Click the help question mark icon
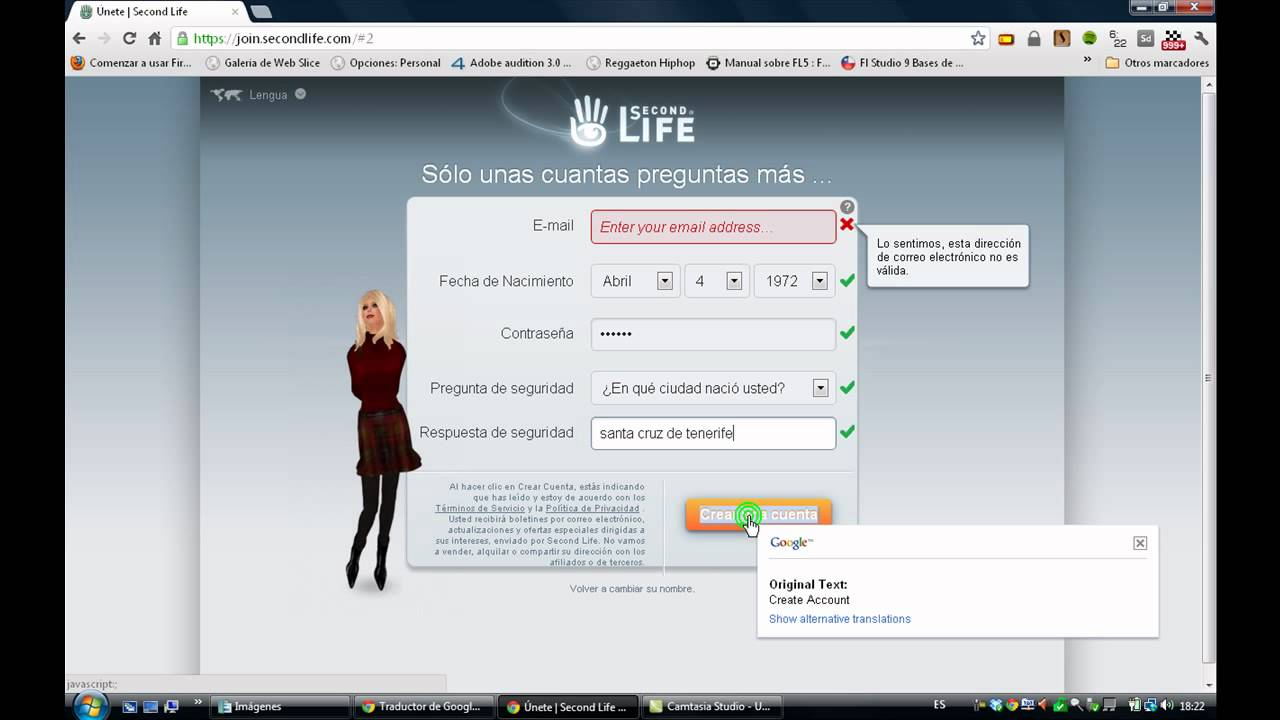Screen dimensions: 1280x720 [x=847, y=207]
